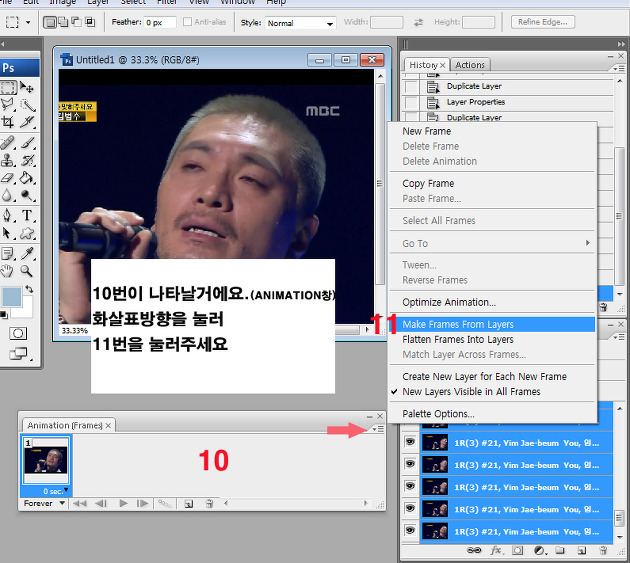
Task: Select the Pen tool
Action: pyautogui.click(x=8, y=215)
